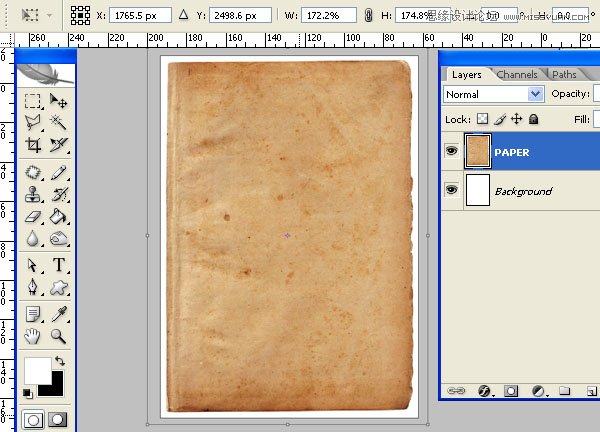This screenshot has width=600, height=432.
Task: Choose the Crop tool
Action: coord(33,146)
